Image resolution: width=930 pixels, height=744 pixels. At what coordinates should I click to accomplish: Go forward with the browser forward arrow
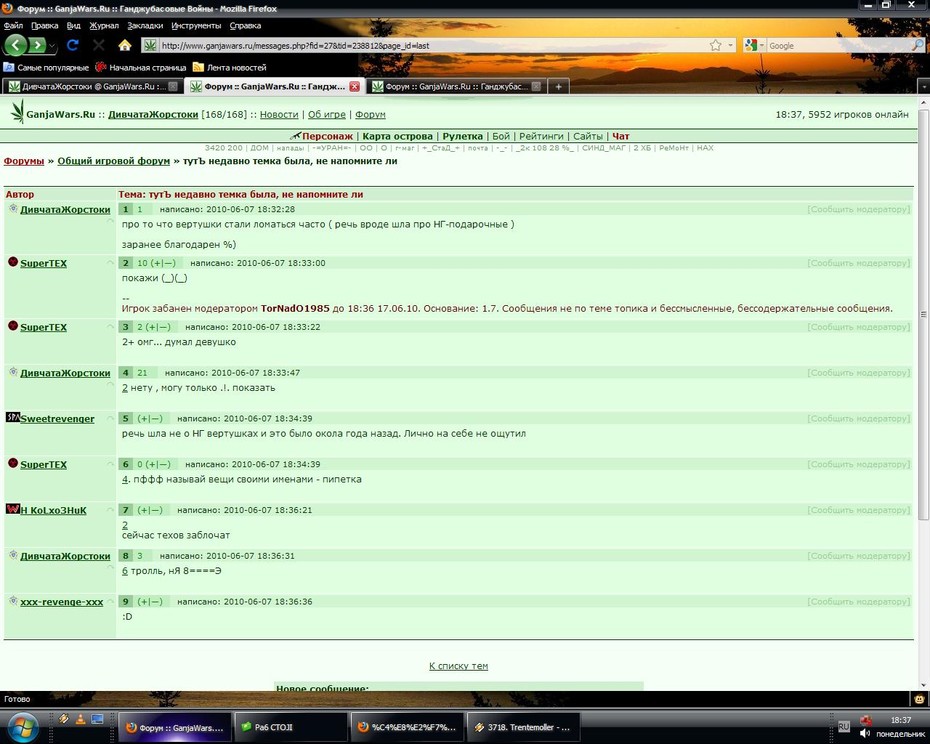click(37, 45)
